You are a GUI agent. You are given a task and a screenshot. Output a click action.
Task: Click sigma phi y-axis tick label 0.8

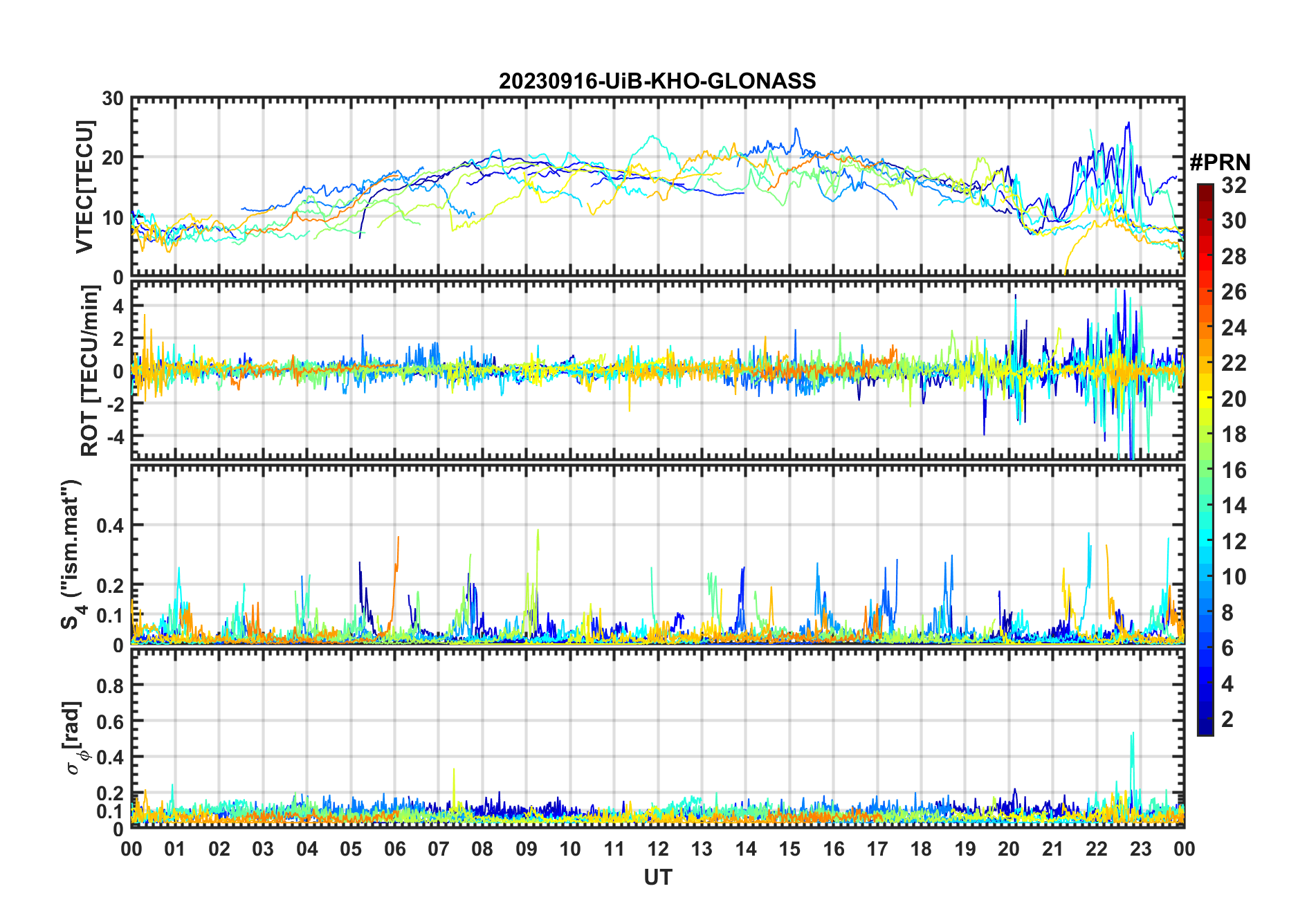(x=111, y=686)
